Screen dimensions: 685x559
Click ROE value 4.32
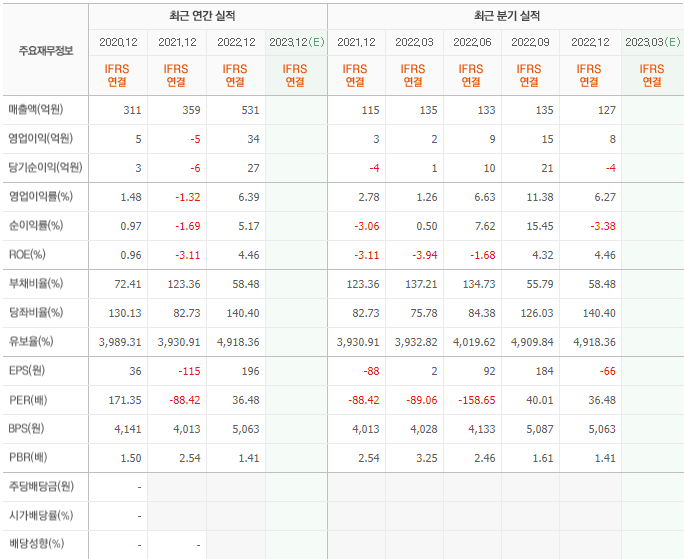[543, 255]
